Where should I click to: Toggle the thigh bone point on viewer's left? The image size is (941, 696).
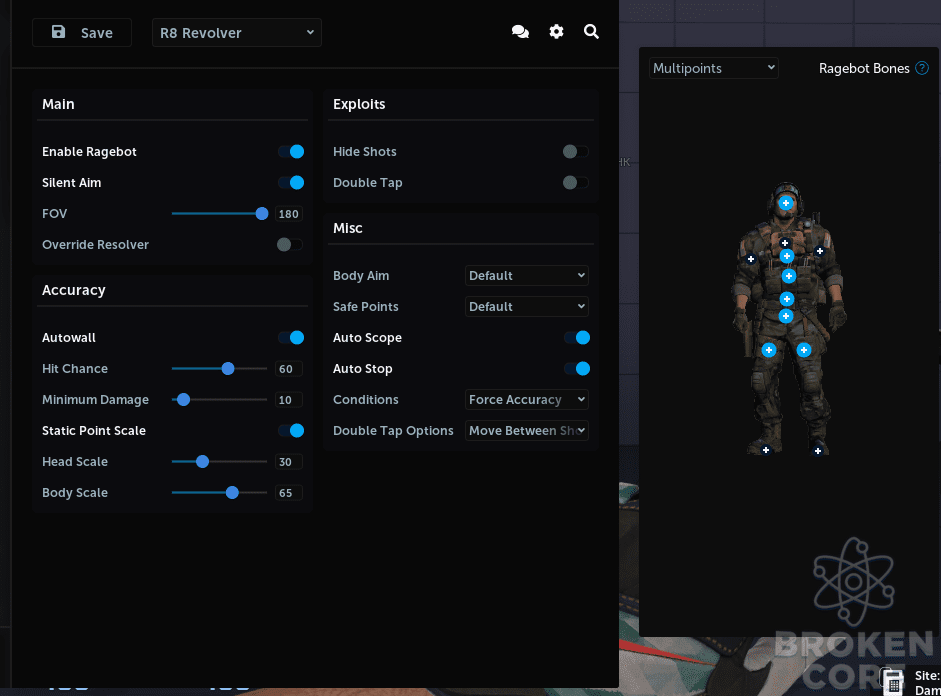769,350
